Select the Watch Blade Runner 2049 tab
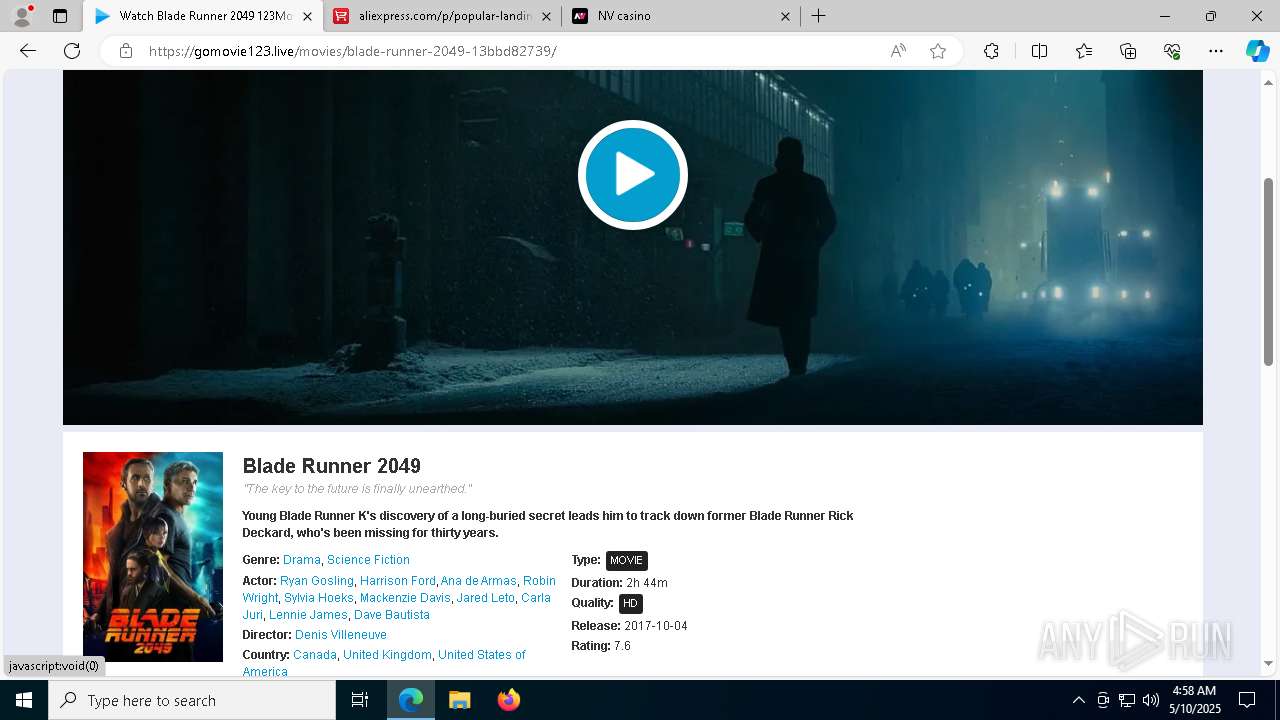Screen dimensions: 1280x720 (x=195, y=16)
